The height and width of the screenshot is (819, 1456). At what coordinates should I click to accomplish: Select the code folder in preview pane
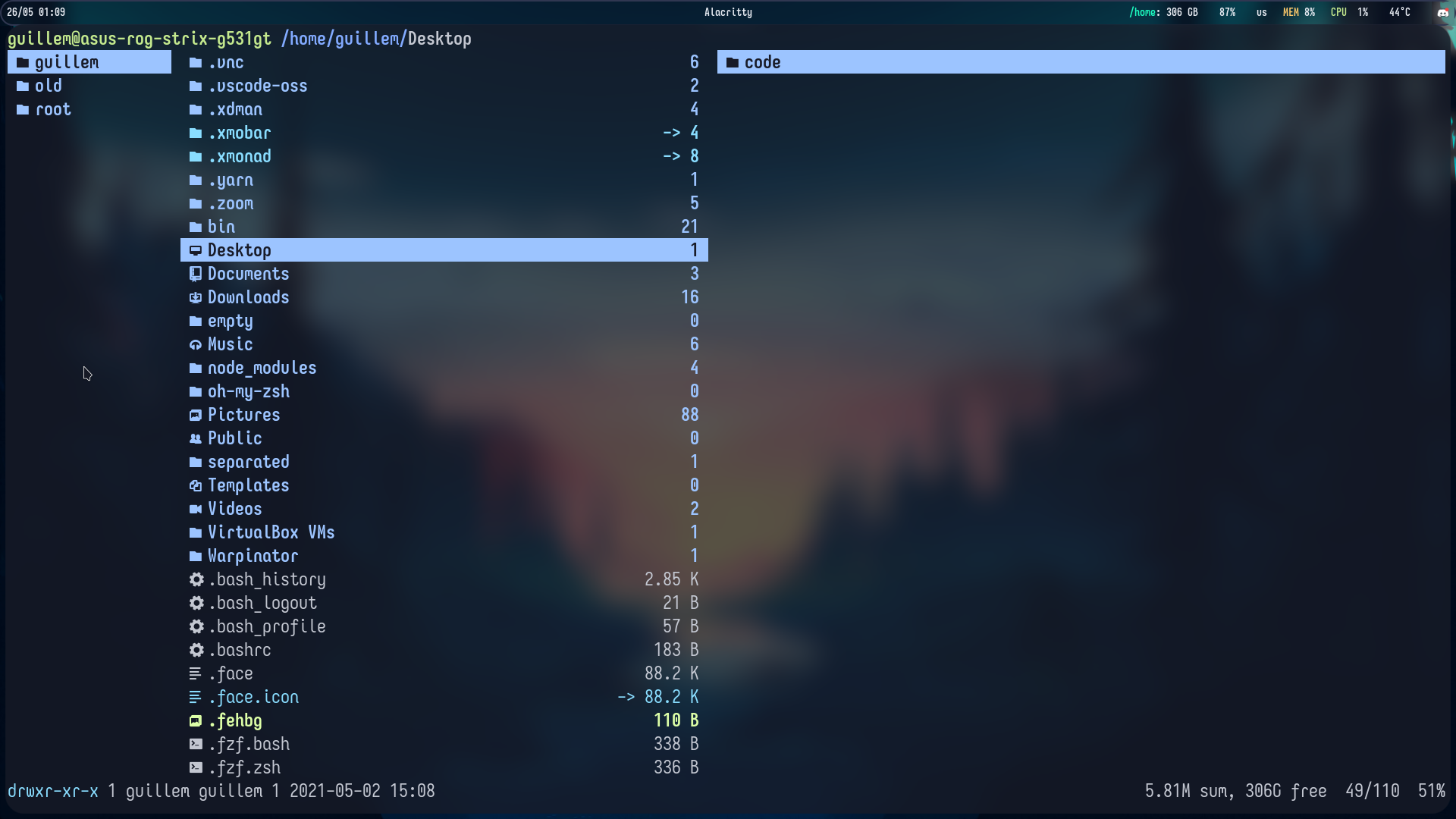[762, 62]
